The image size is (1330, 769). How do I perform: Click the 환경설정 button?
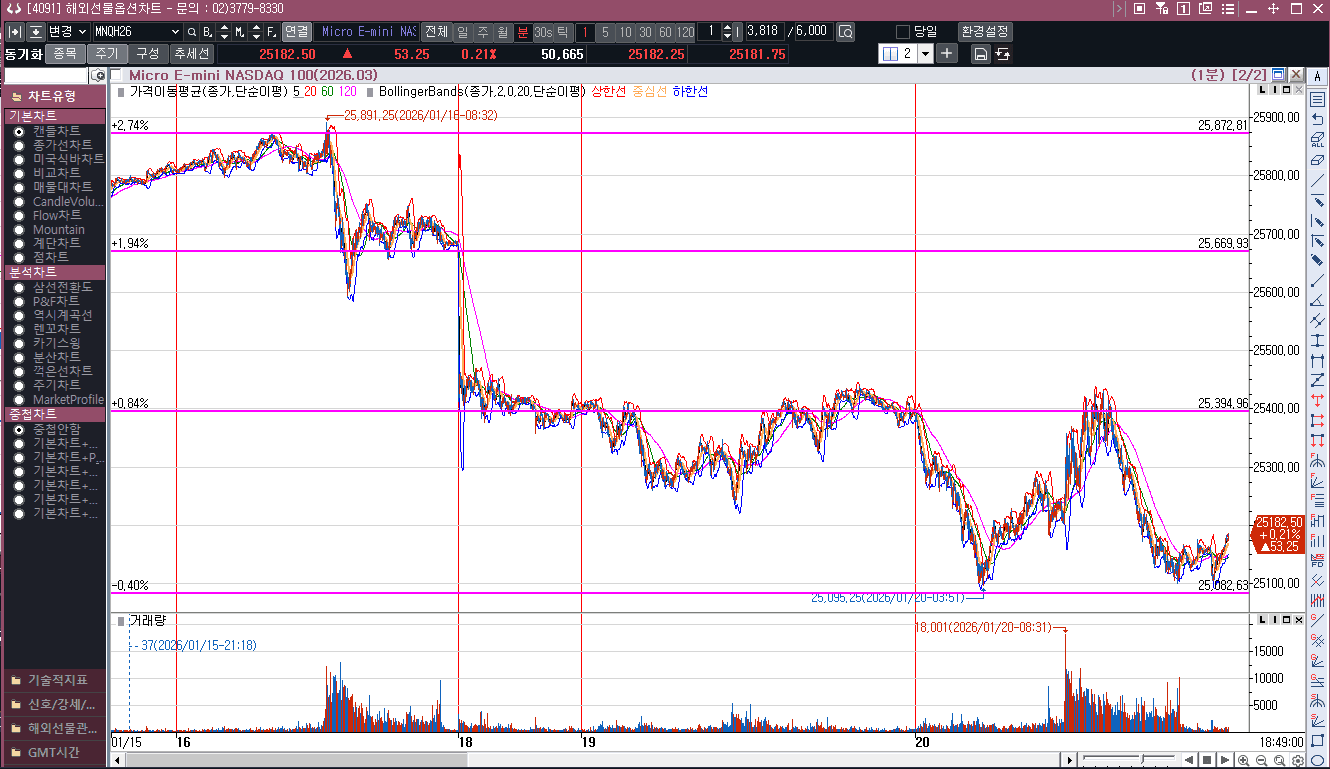[x=984, y=32]
